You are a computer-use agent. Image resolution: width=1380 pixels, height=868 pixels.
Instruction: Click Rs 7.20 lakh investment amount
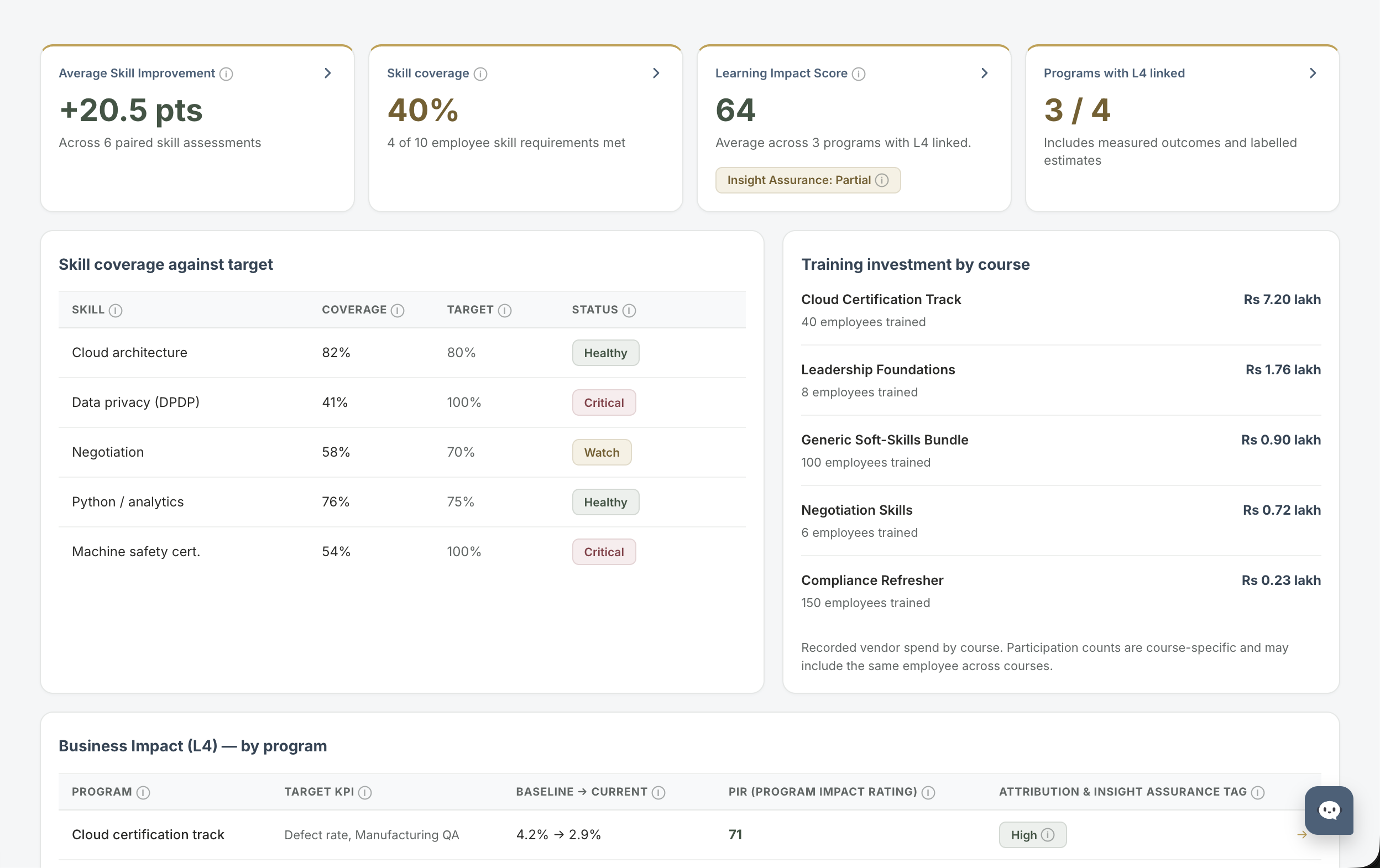point(1282,300)
